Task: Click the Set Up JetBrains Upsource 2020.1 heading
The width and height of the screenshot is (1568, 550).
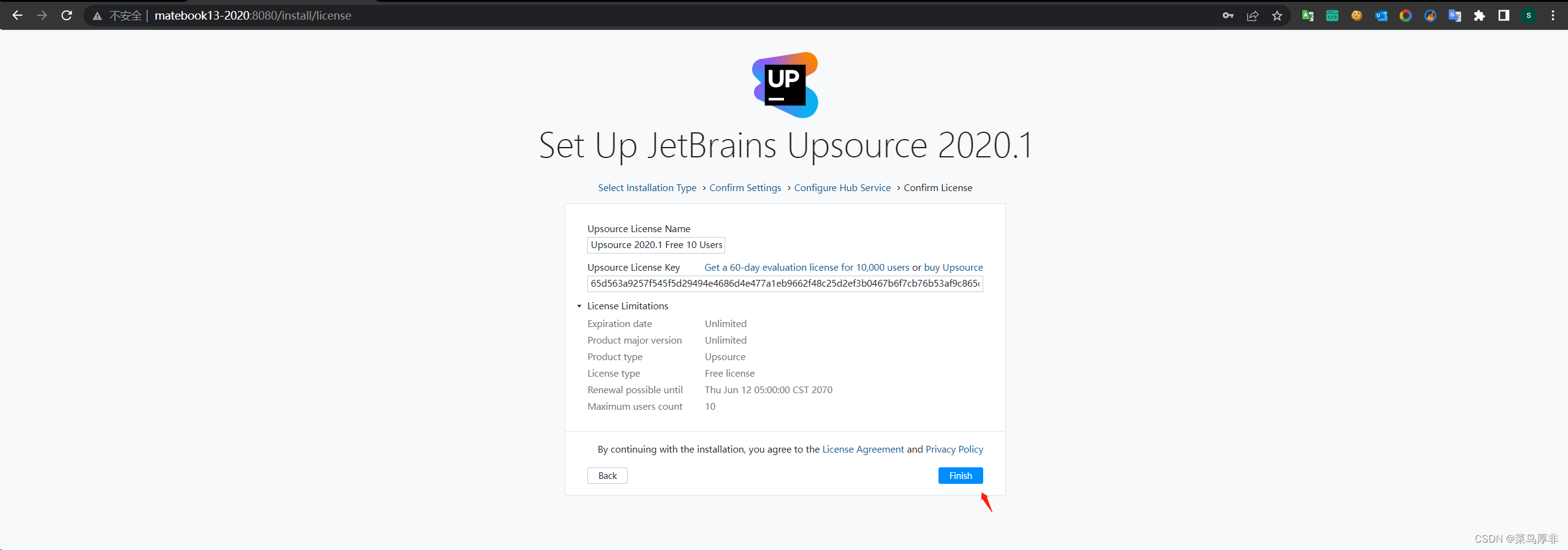Action: click(785, 146)
